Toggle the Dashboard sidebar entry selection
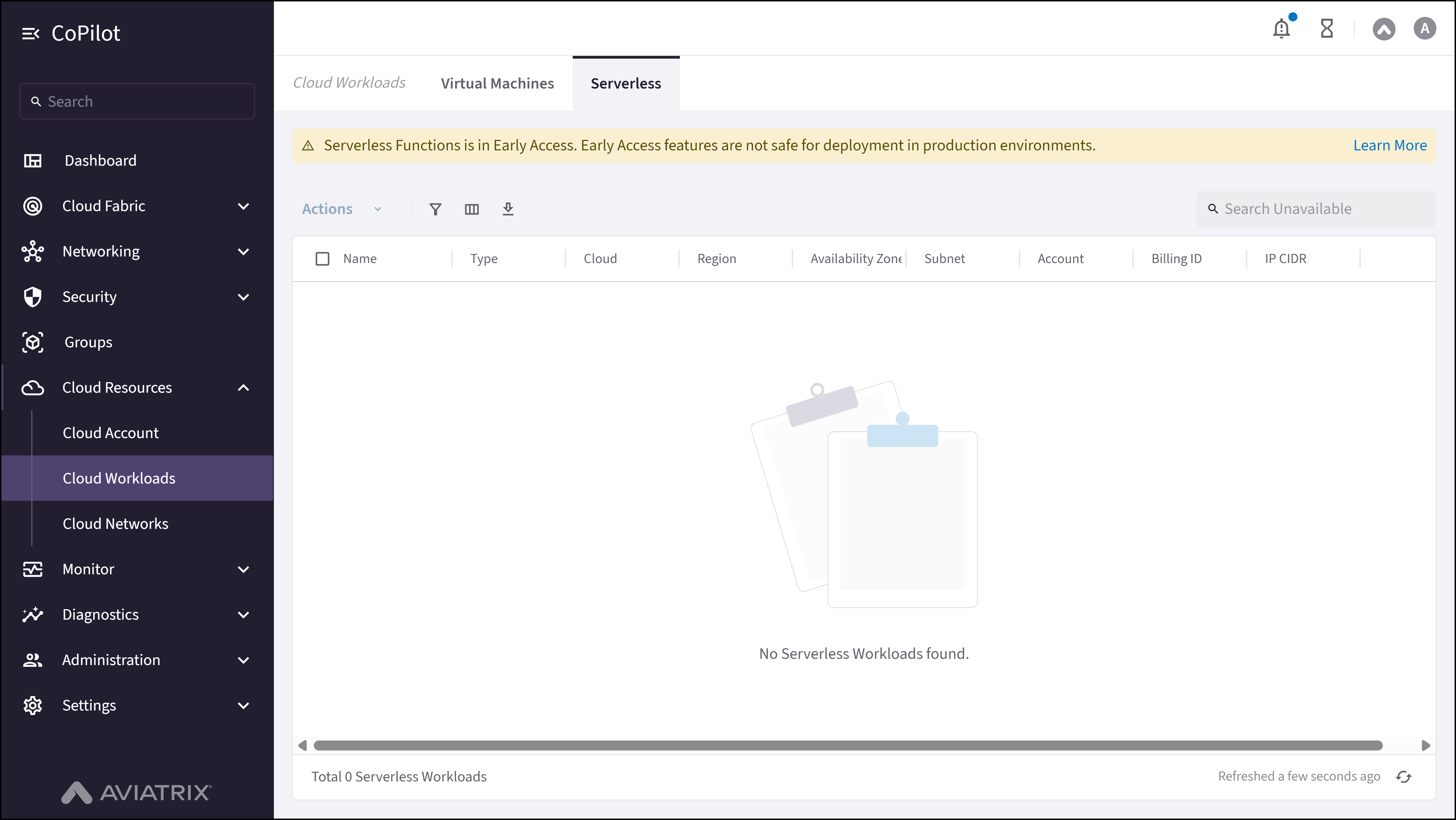The height and width of the screenshot is (820, 1456). pos(100,161)
